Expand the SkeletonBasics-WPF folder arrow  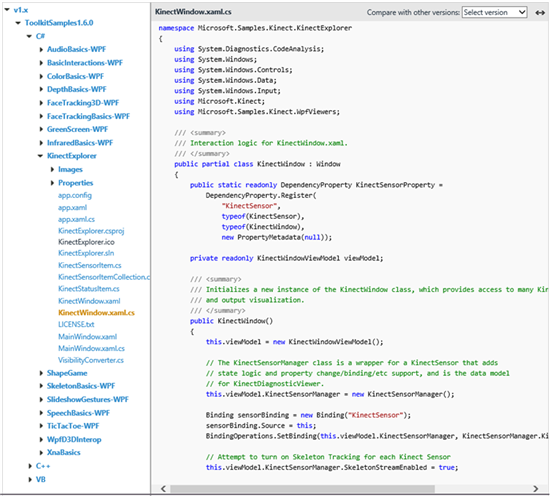(x=41, y=386)
